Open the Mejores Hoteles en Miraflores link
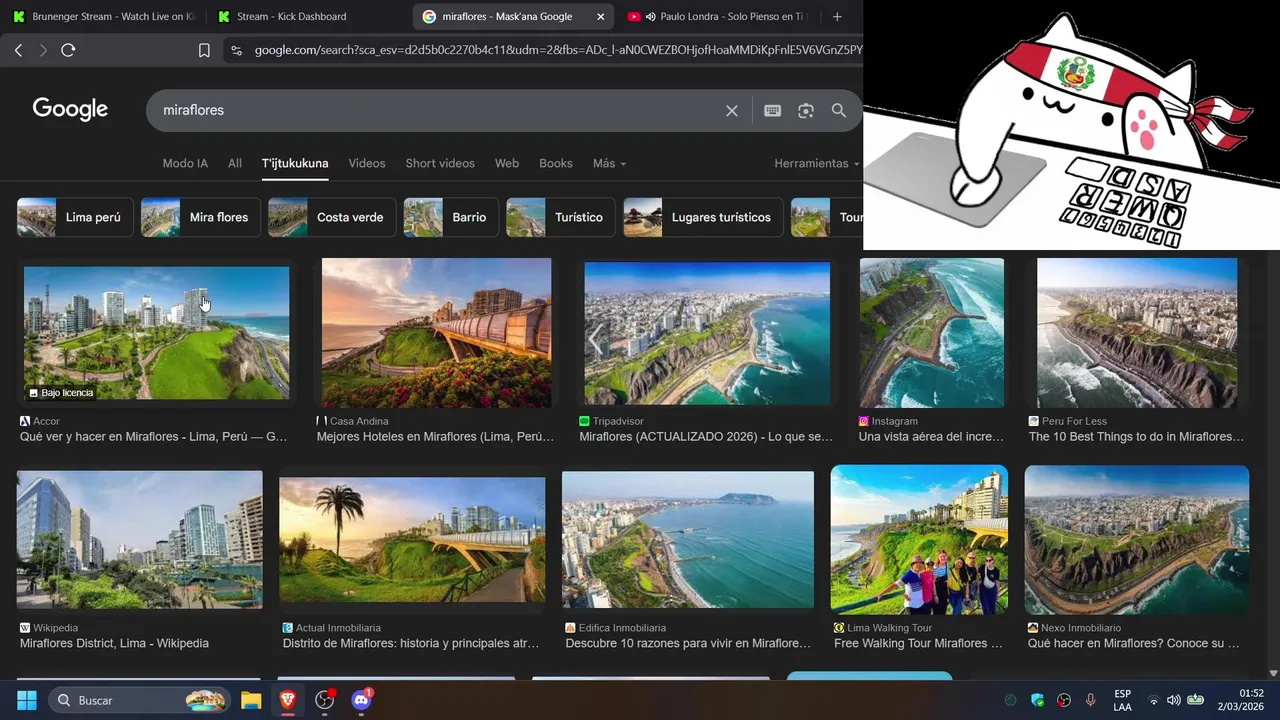Image resolution: width=1280 pixels, height=720 pixels. click(x=435, y=436)
